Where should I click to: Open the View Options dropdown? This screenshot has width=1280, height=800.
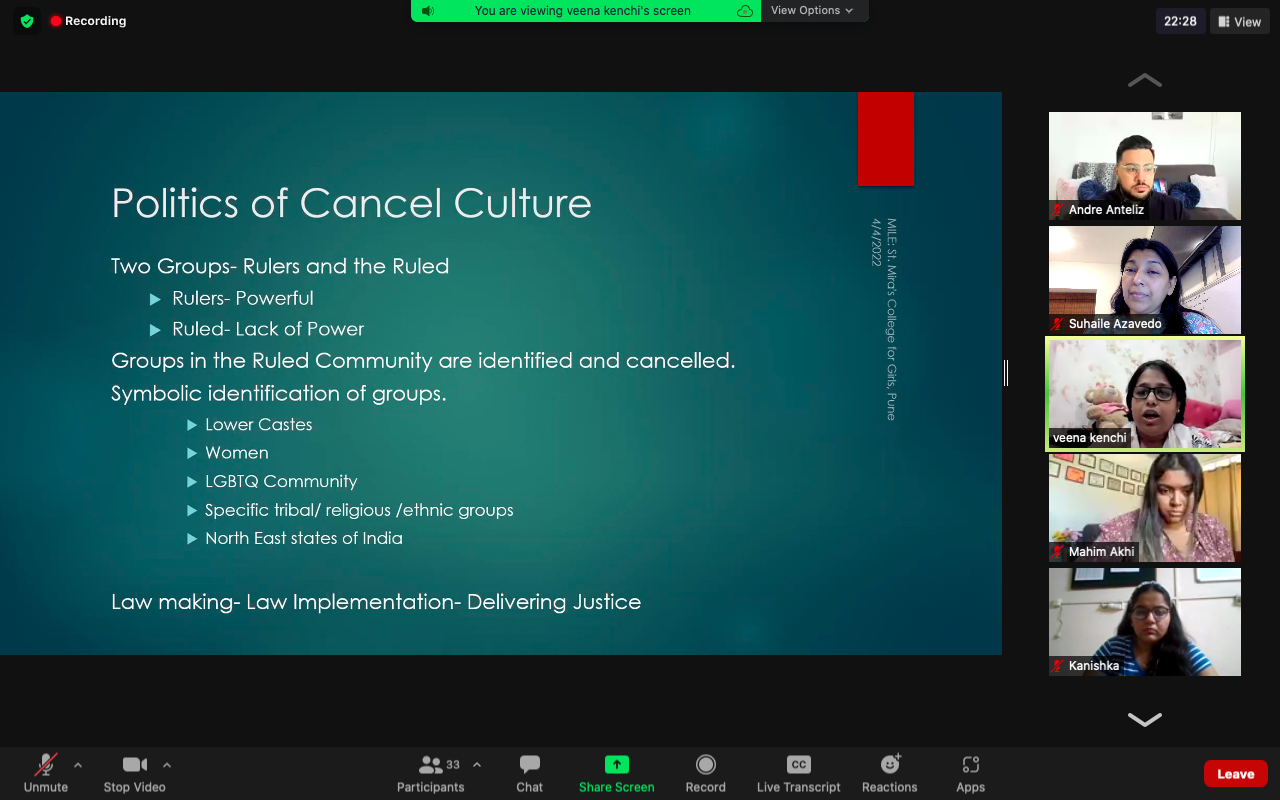(812, 10)
